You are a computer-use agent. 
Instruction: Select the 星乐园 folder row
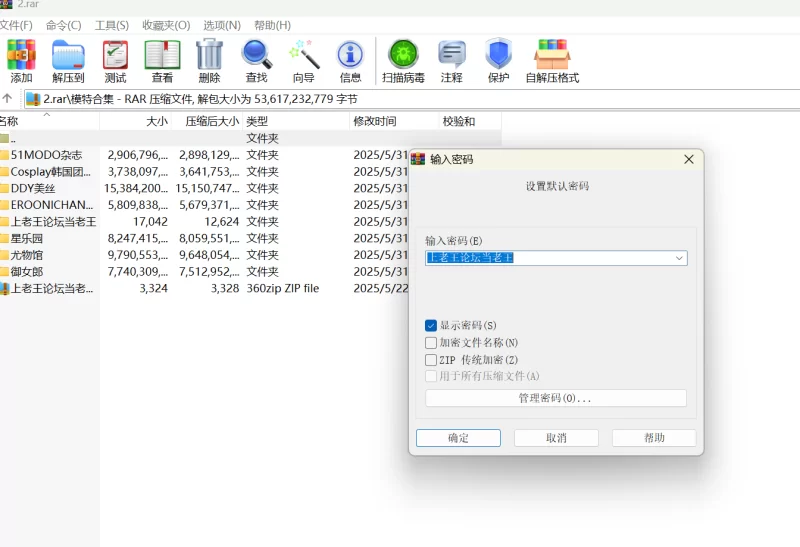click(204, 239)
